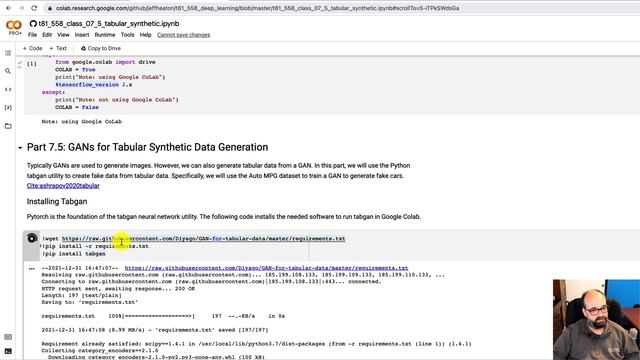Image resolution: width=640 pixels, height=360 pixels.
Task: Open the output options dots of running cell
Action: (32, 269)
